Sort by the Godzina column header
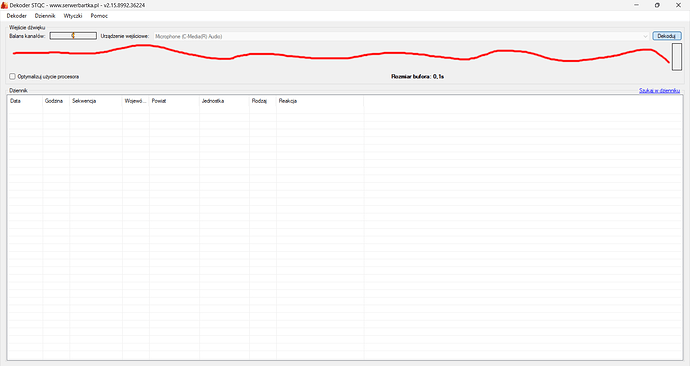Viewport: 690px width, 366px height. click(56, 101)
